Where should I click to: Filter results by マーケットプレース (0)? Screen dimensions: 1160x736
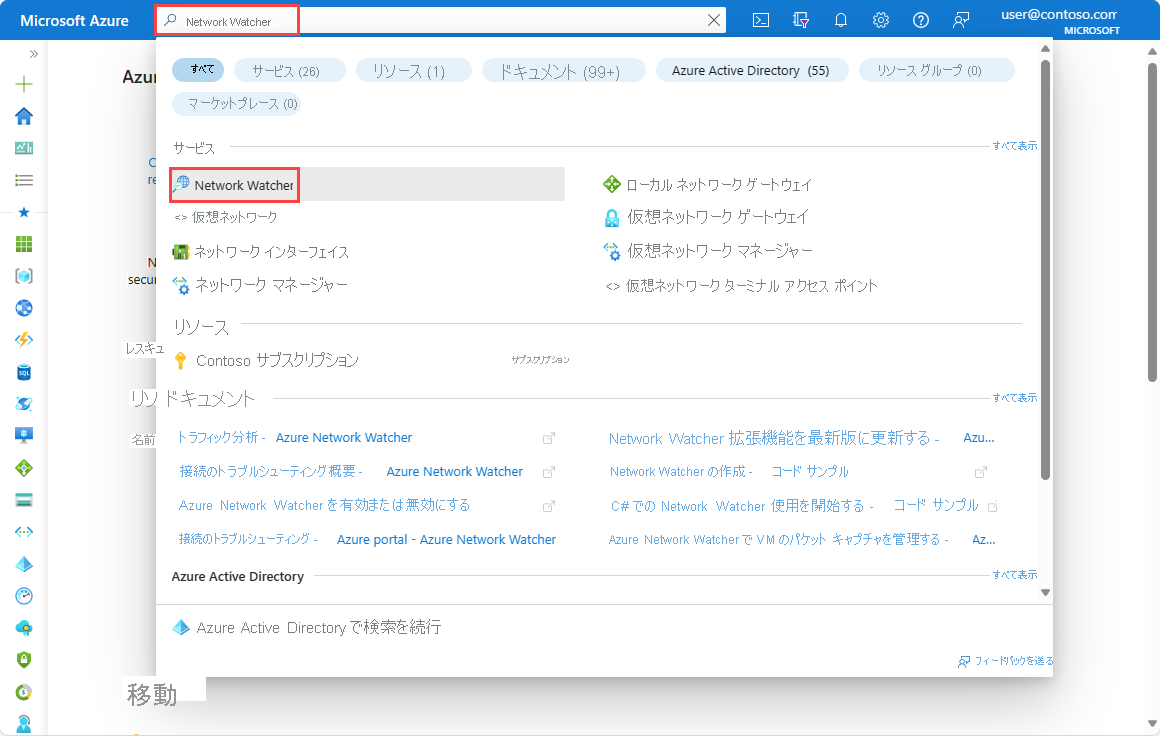click(236, 104)
